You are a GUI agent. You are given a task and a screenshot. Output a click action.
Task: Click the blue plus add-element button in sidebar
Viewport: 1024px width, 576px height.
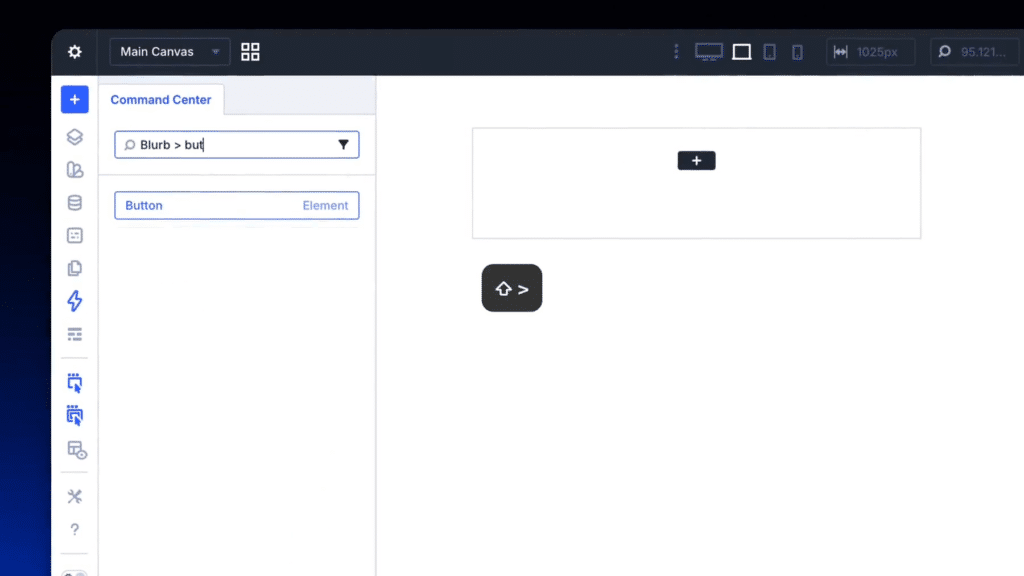tap(74, 100)
